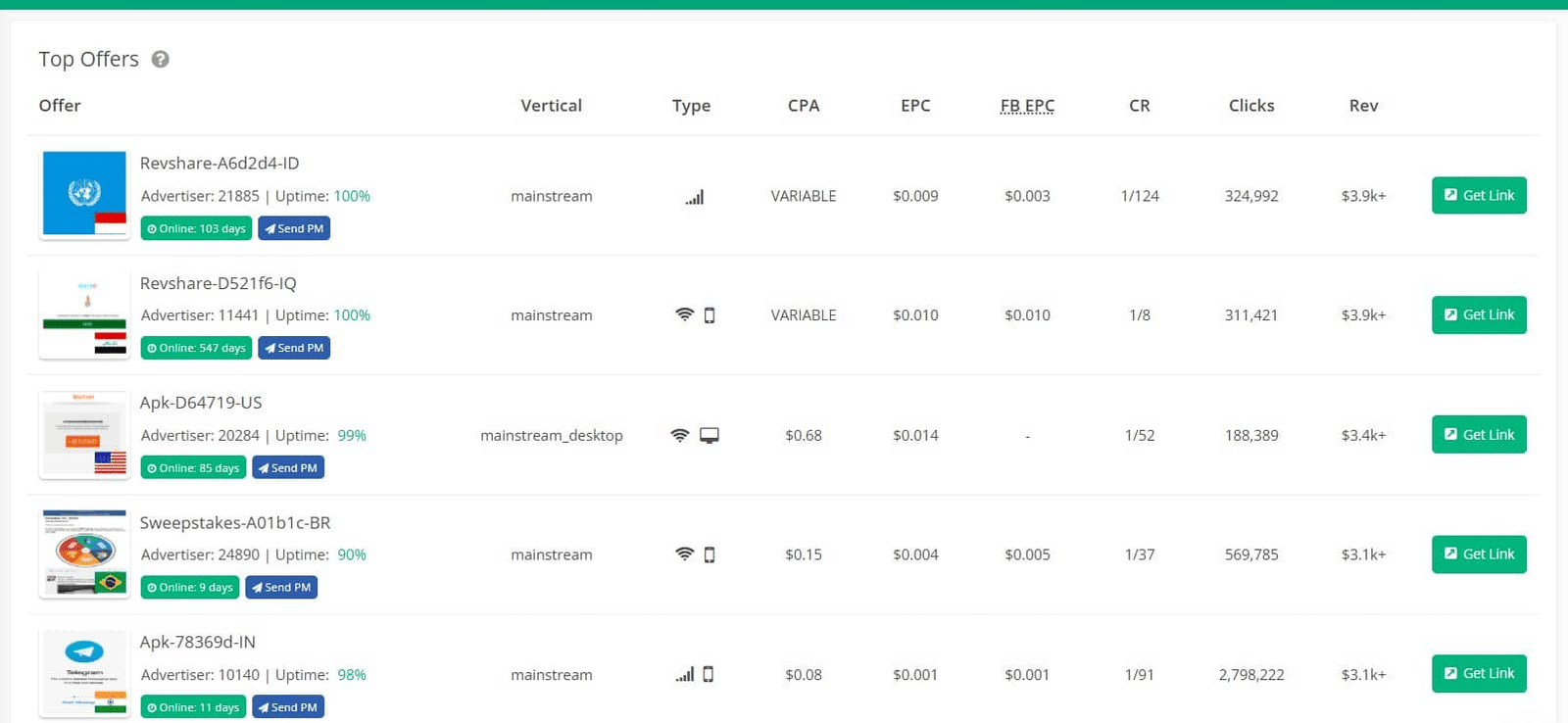The height and width of the screenshot is (723, 1568).
Task: Get link for Revshare-A6d2d4-ID offer
Action: 1478,195
